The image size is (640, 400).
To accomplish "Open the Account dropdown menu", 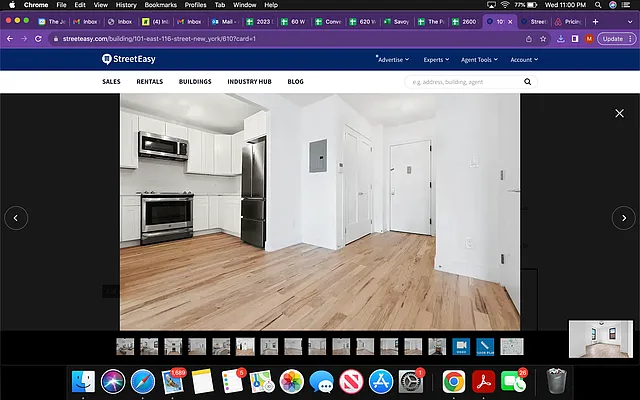I will click(523, 59).
